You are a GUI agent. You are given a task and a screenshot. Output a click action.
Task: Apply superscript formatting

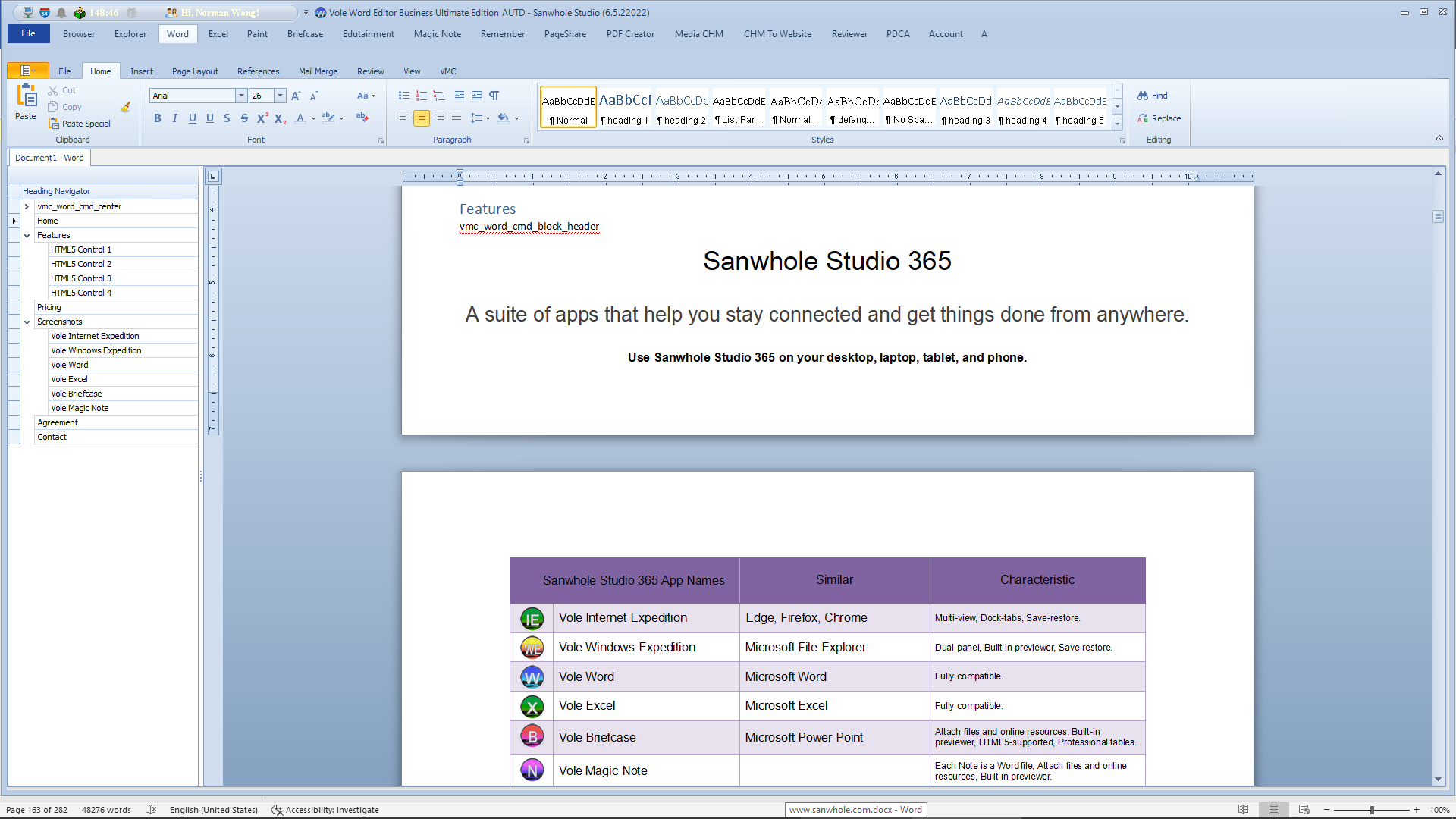click(x=262, y=118)
